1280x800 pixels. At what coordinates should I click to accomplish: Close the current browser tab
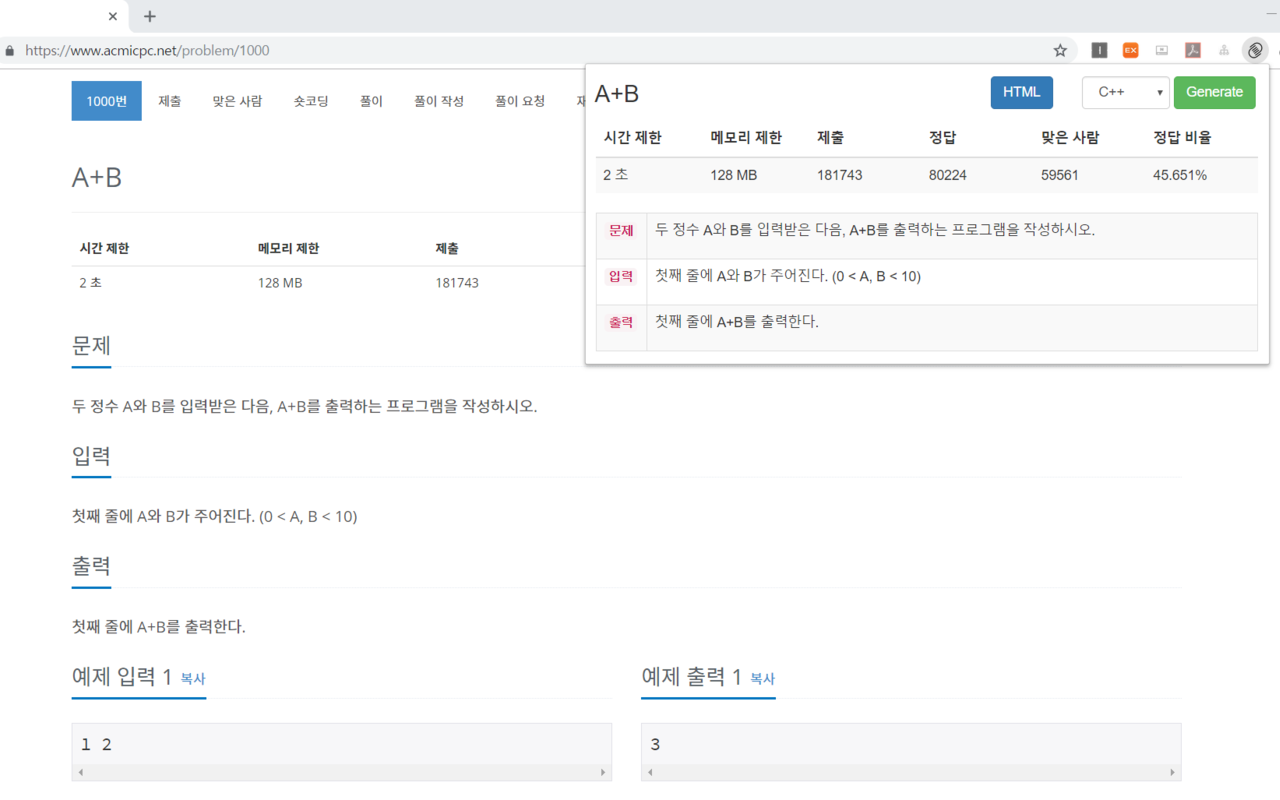tap(113, 16)
